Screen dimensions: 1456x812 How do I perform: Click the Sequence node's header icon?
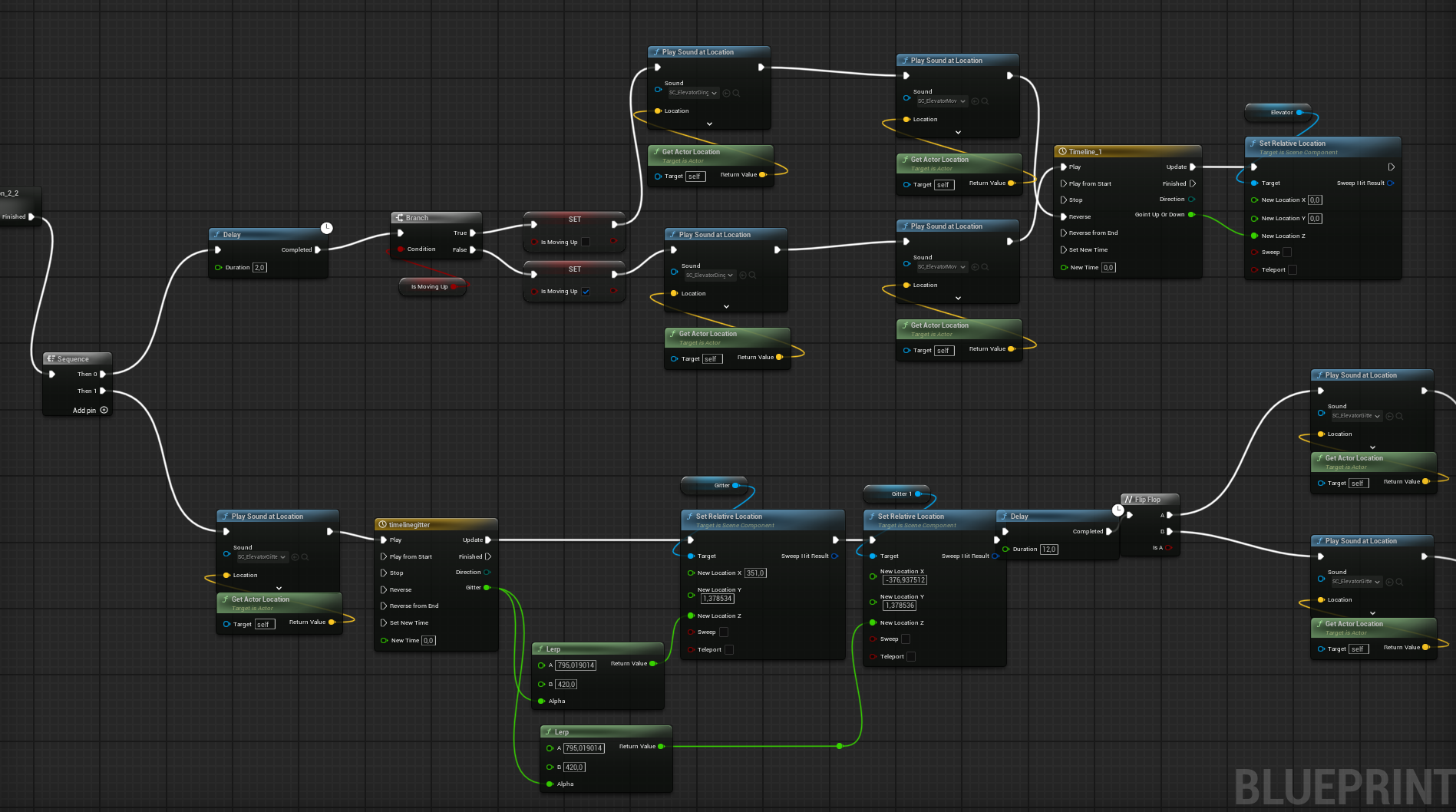point(51,359)
